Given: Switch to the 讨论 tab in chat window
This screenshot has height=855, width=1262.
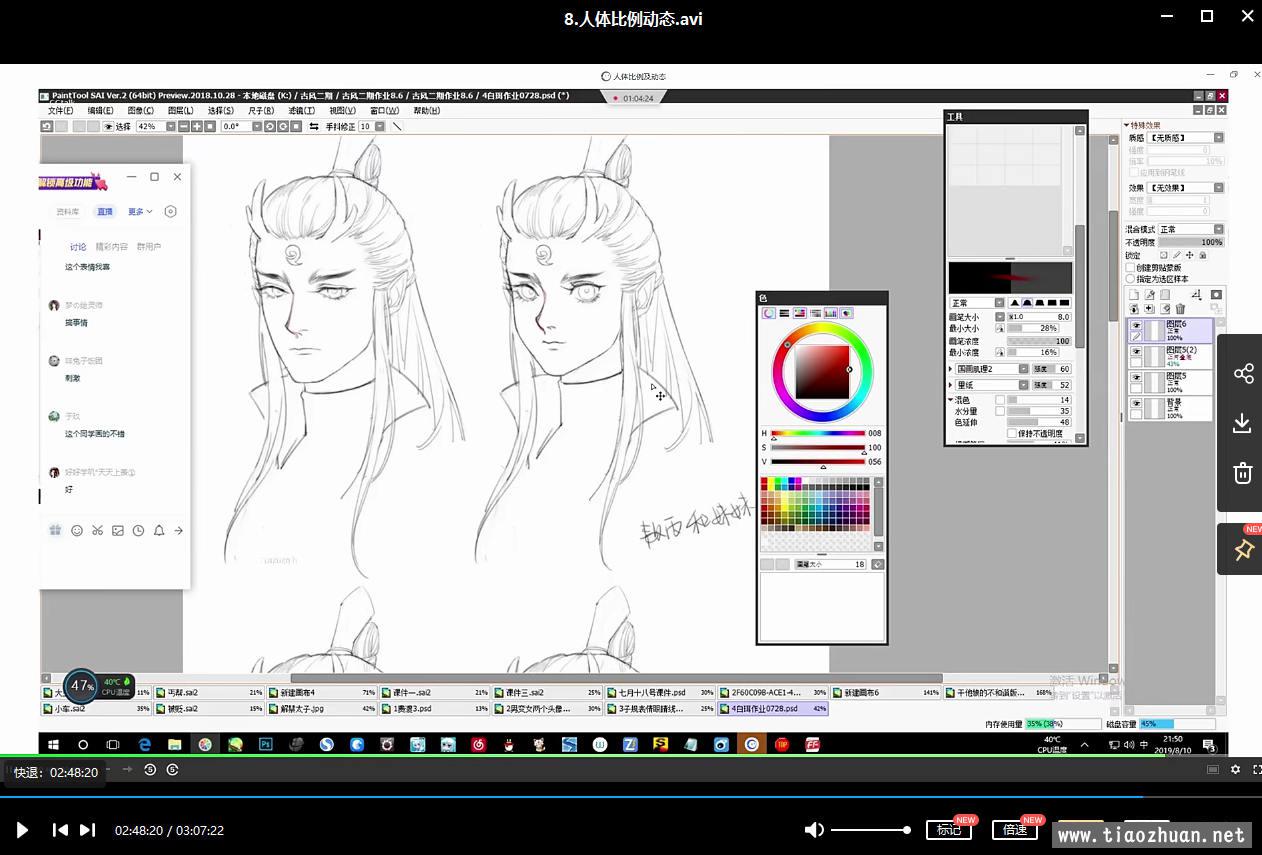Looking at the screenshot, I should (x=78, y=247).
